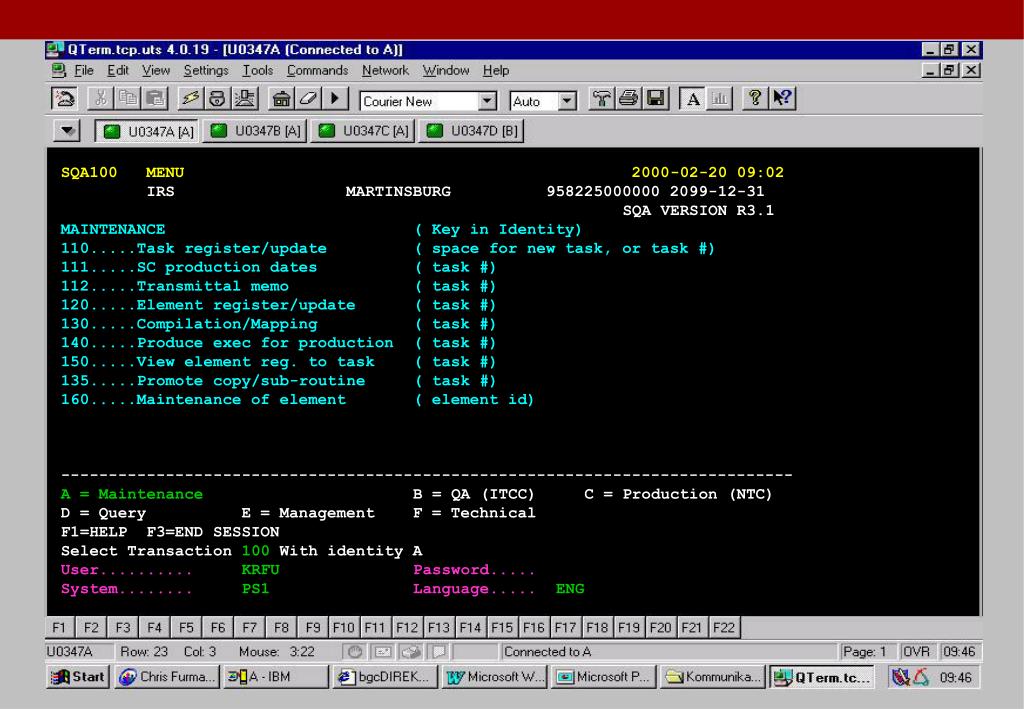
Task: Expand the session list arrow beside tabs
Action: pos(67,131)
